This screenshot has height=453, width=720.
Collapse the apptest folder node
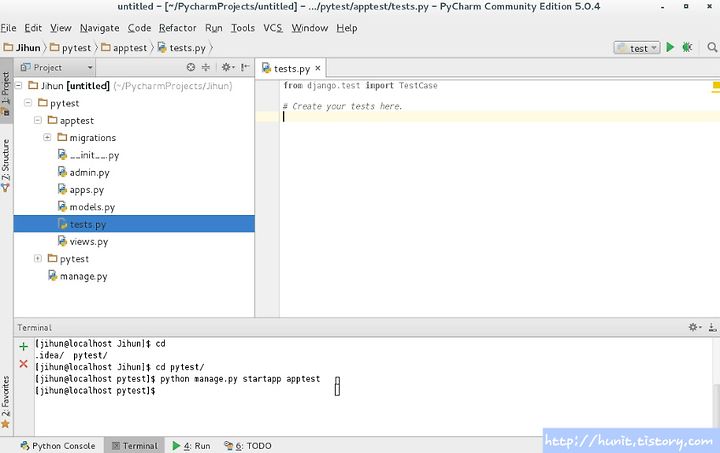coord(38,120)
